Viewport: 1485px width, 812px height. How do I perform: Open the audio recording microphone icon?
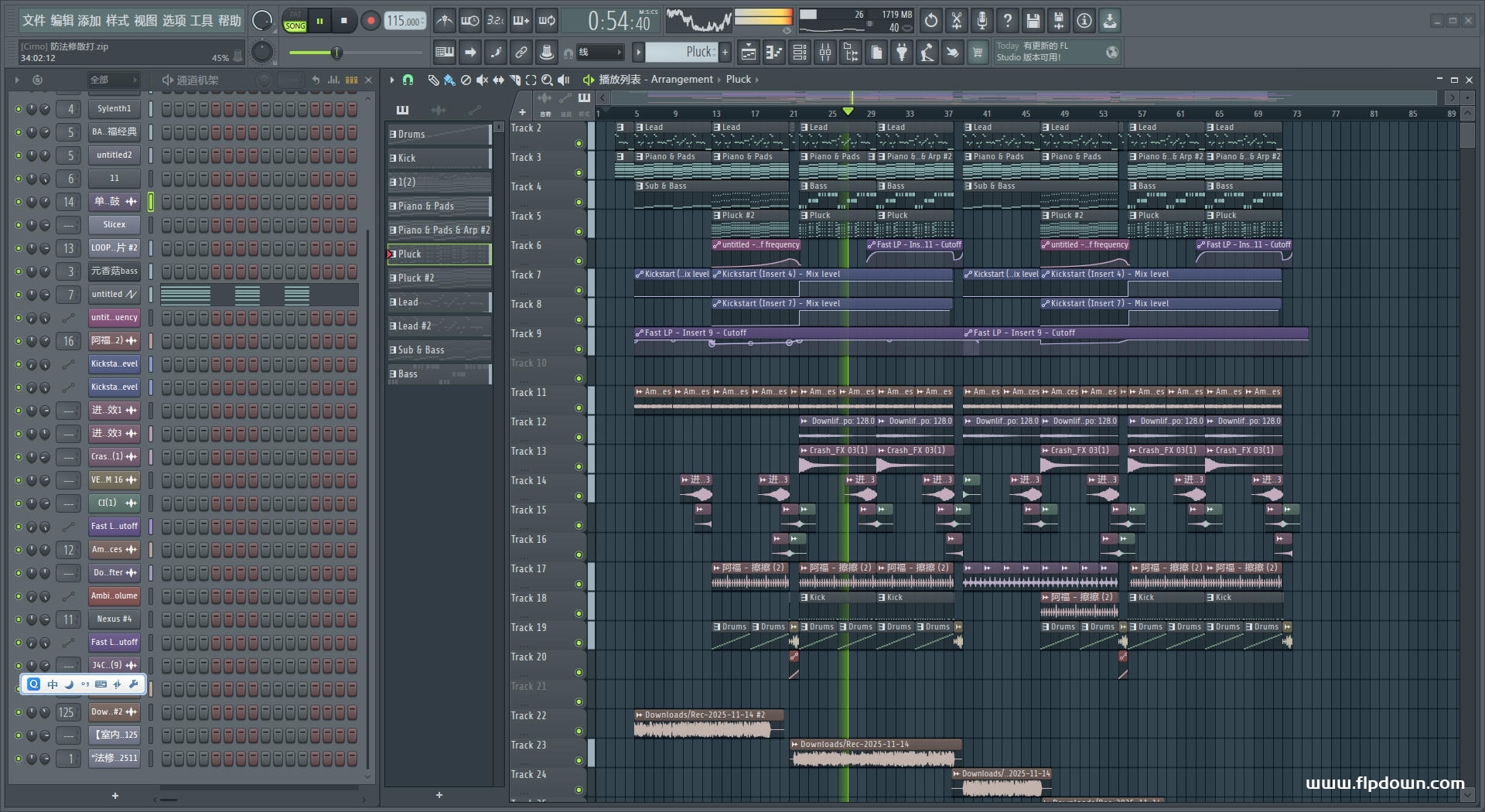click(981, 21)
